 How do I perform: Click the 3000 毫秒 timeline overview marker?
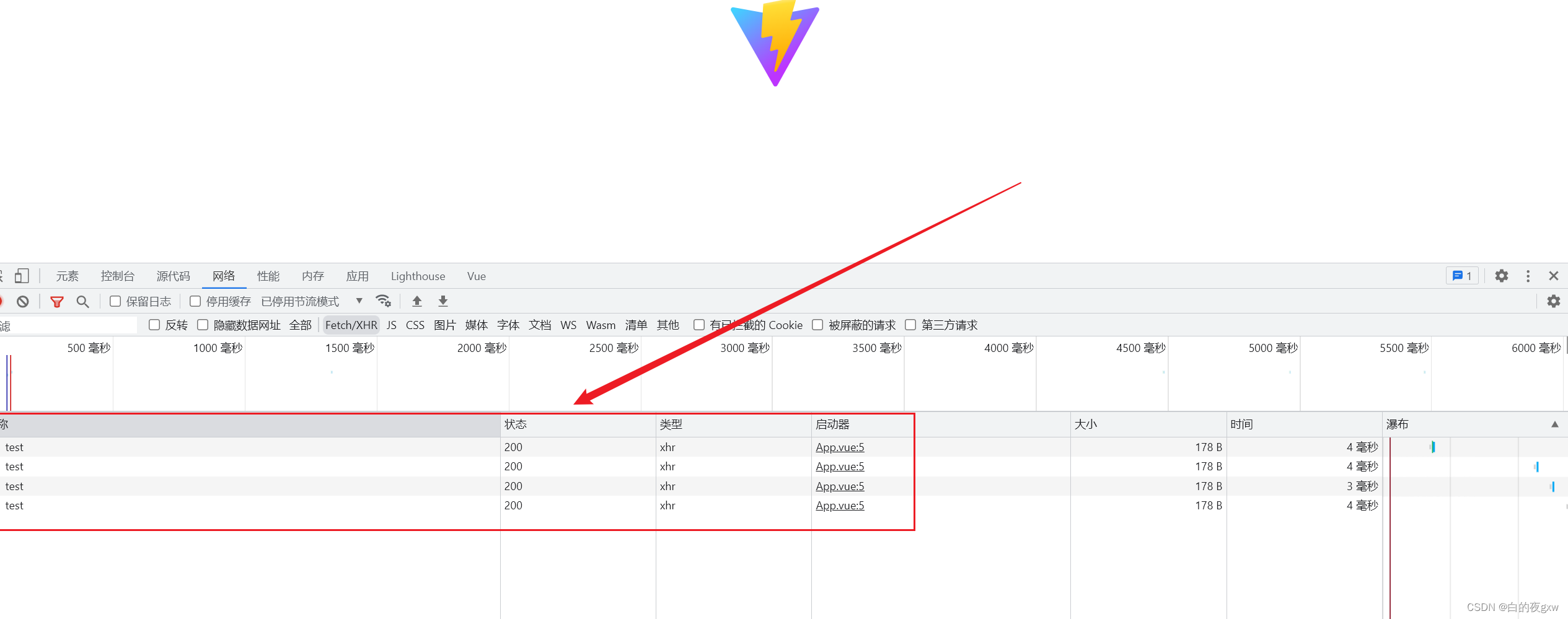coord(744,348)
